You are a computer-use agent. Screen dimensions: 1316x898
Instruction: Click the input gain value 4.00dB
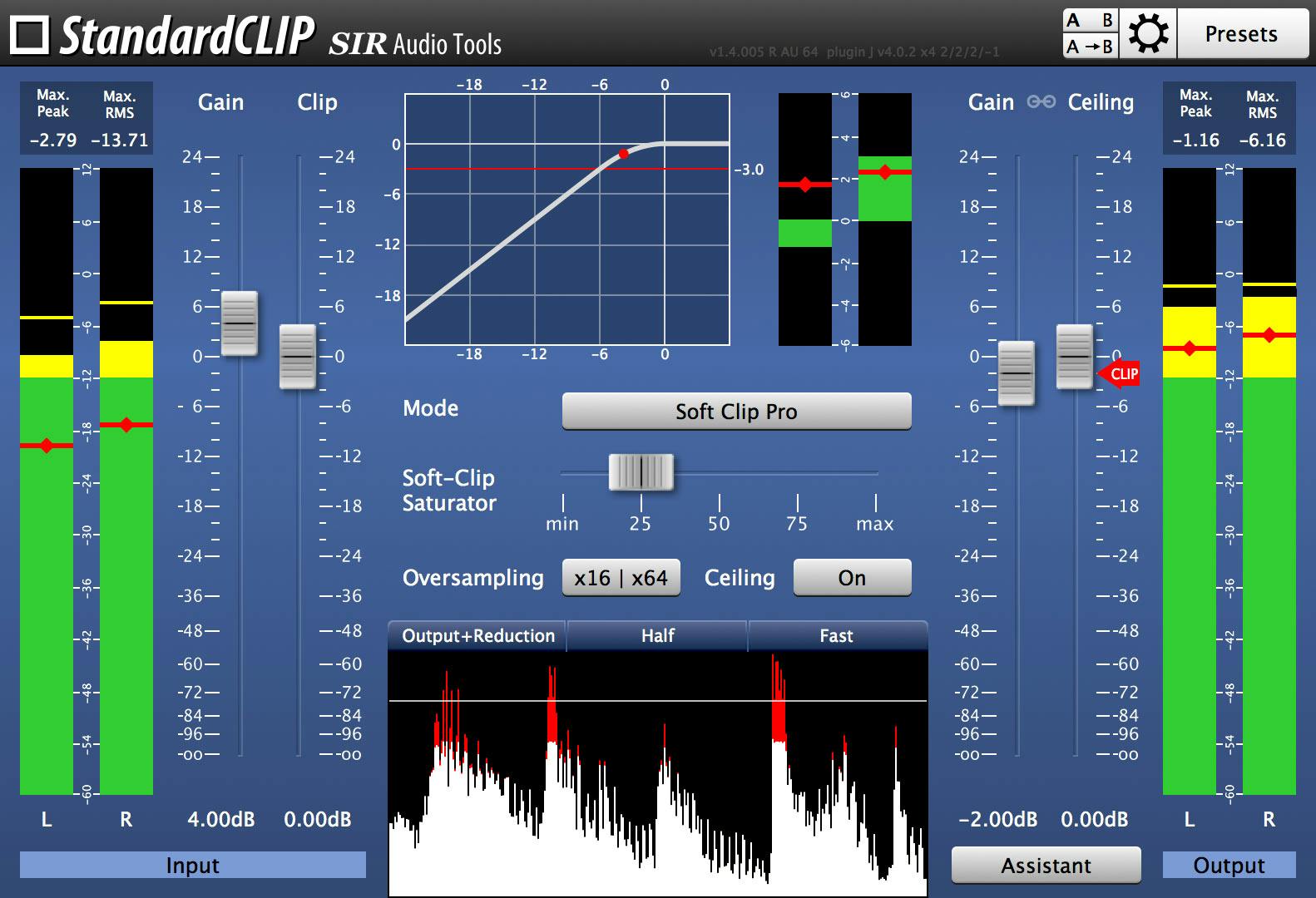pyautogui.click(x=221, y=820)
